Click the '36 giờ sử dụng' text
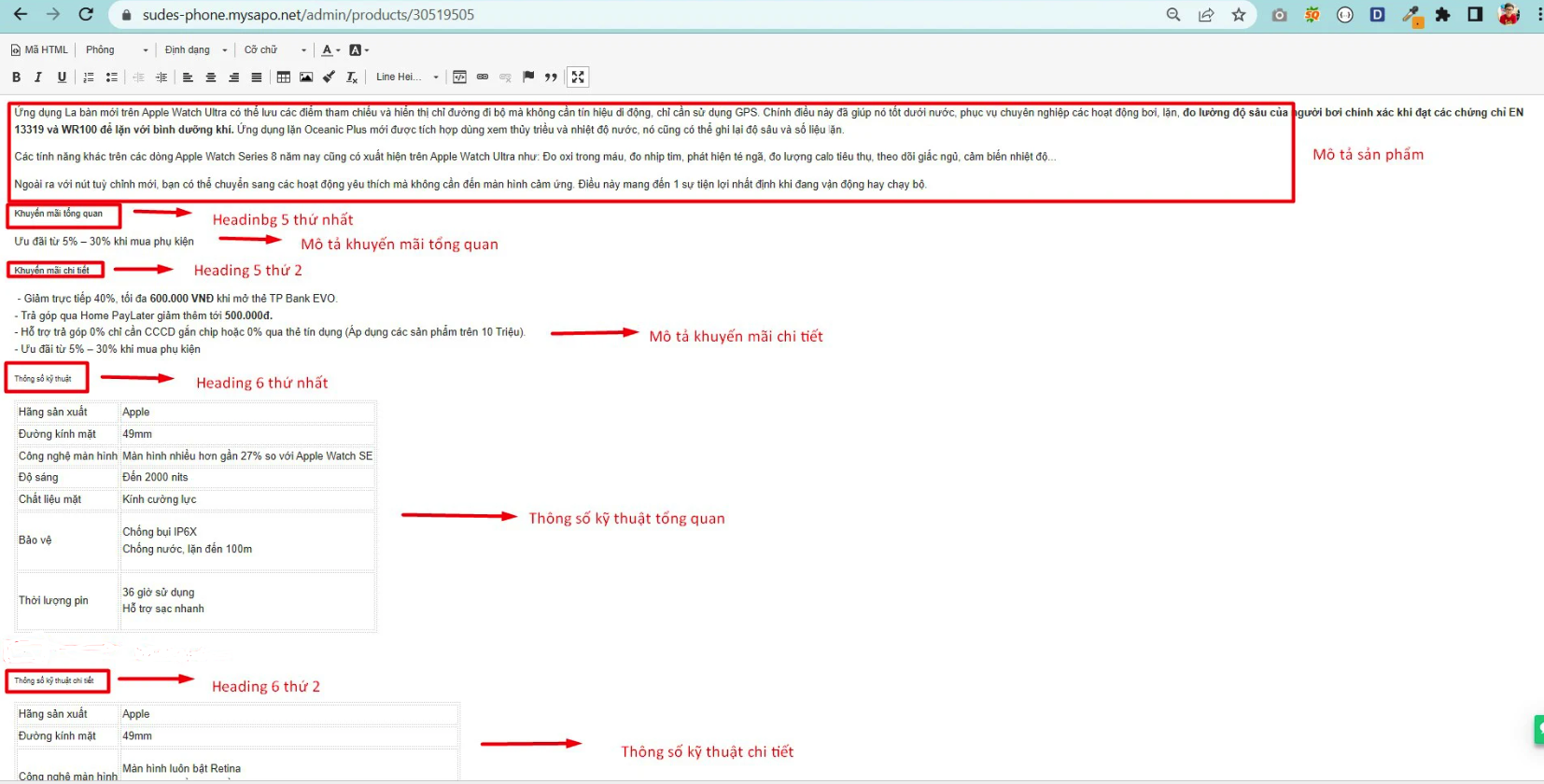1544x784 pixels. pos(159,593)
